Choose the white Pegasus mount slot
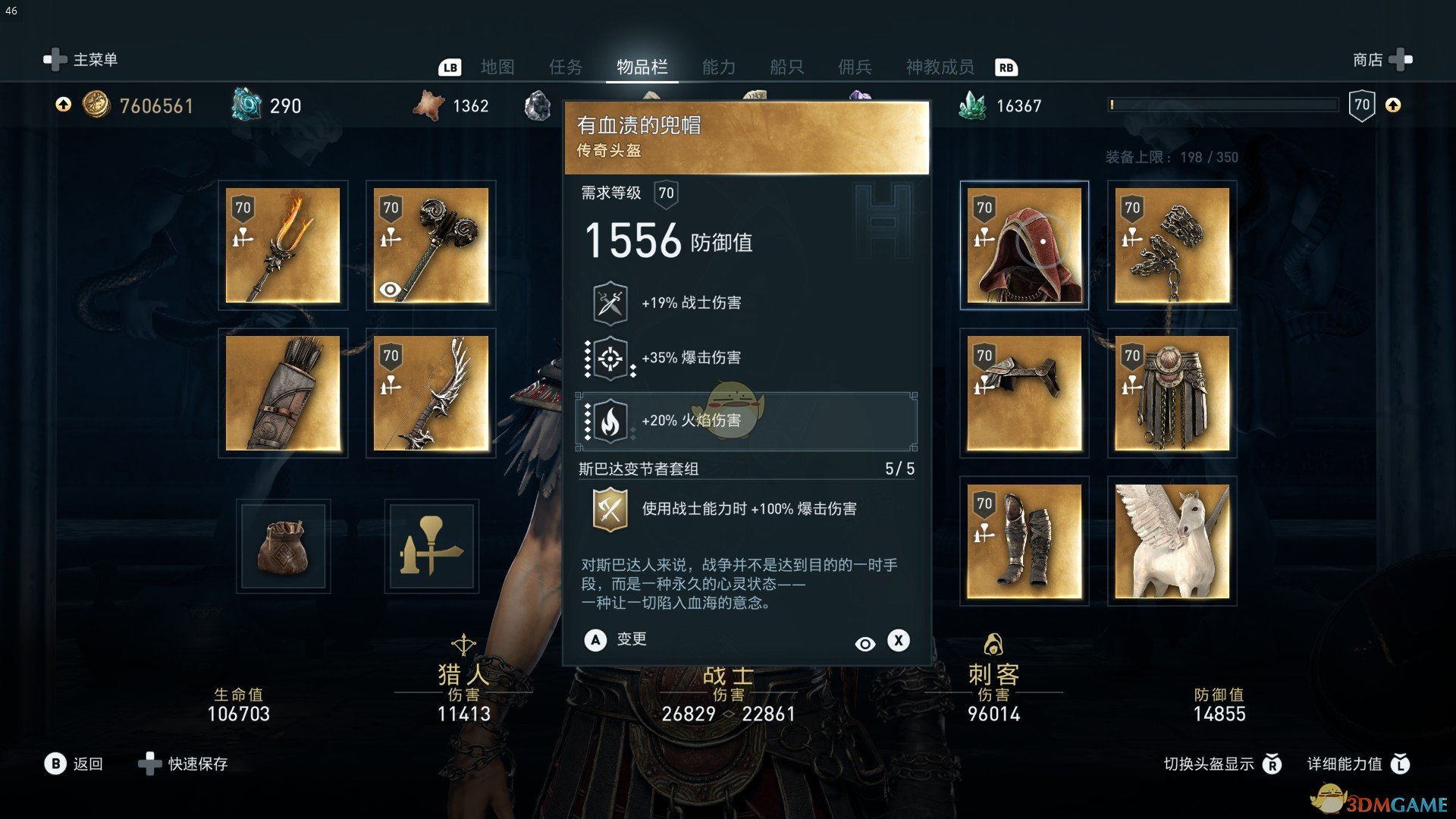 coord(1172,541)
